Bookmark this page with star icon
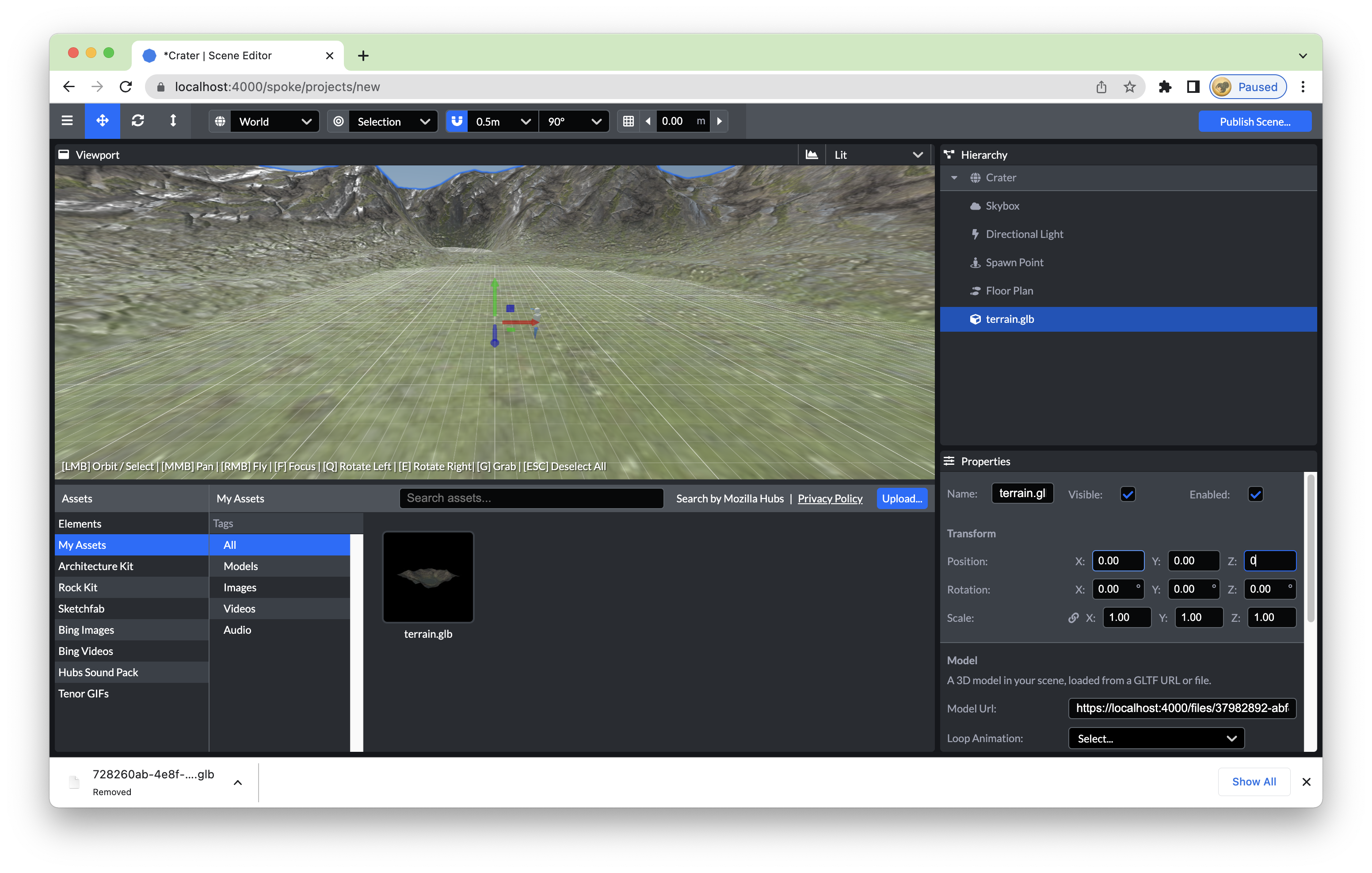This screenshot has height=873, width=1372. [x=1129, y=87]
